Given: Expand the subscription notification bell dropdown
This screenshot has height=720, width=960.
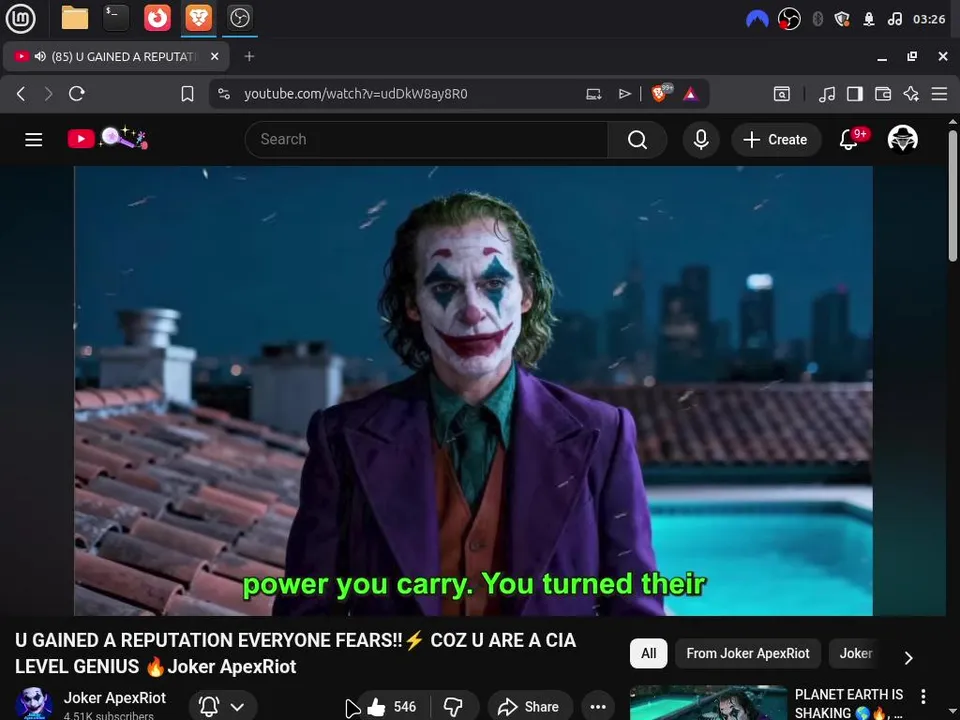Looking at the screenshot, I should [x=221, y=707].
